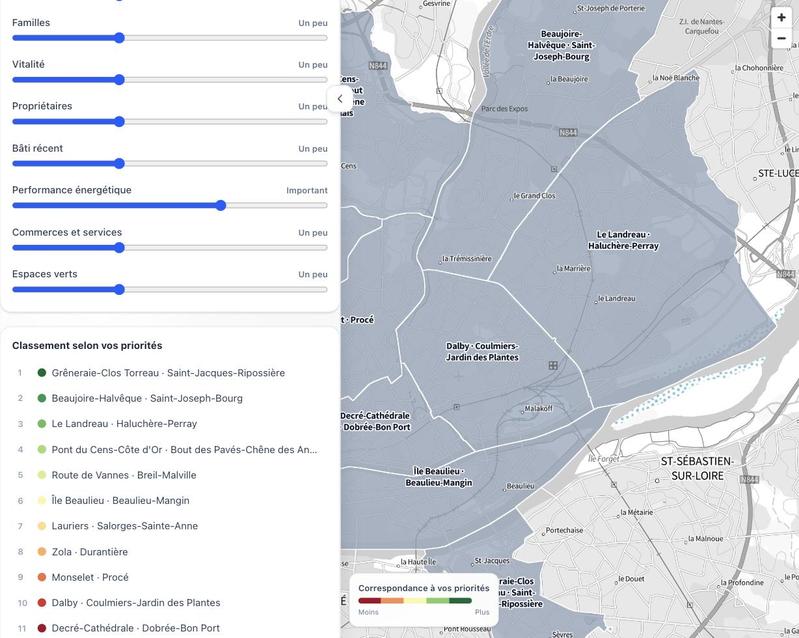This screenshot has width=799, height=638.
Task: Click ST-SÉBASTIEN-SUR-LOIRE town label on map
Action: pos(697,468)
